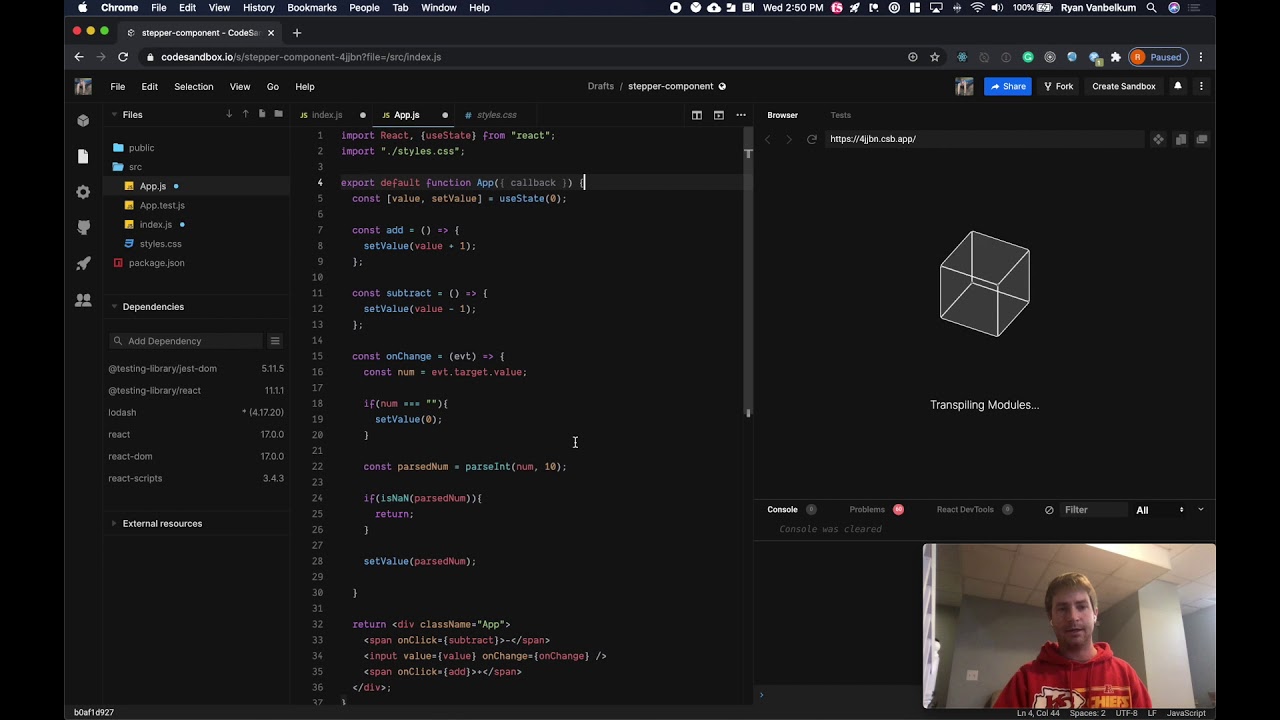The image size is (1280, 720).
Task: Open the Deployment rocket icon
Action: (x=83, y=264)
